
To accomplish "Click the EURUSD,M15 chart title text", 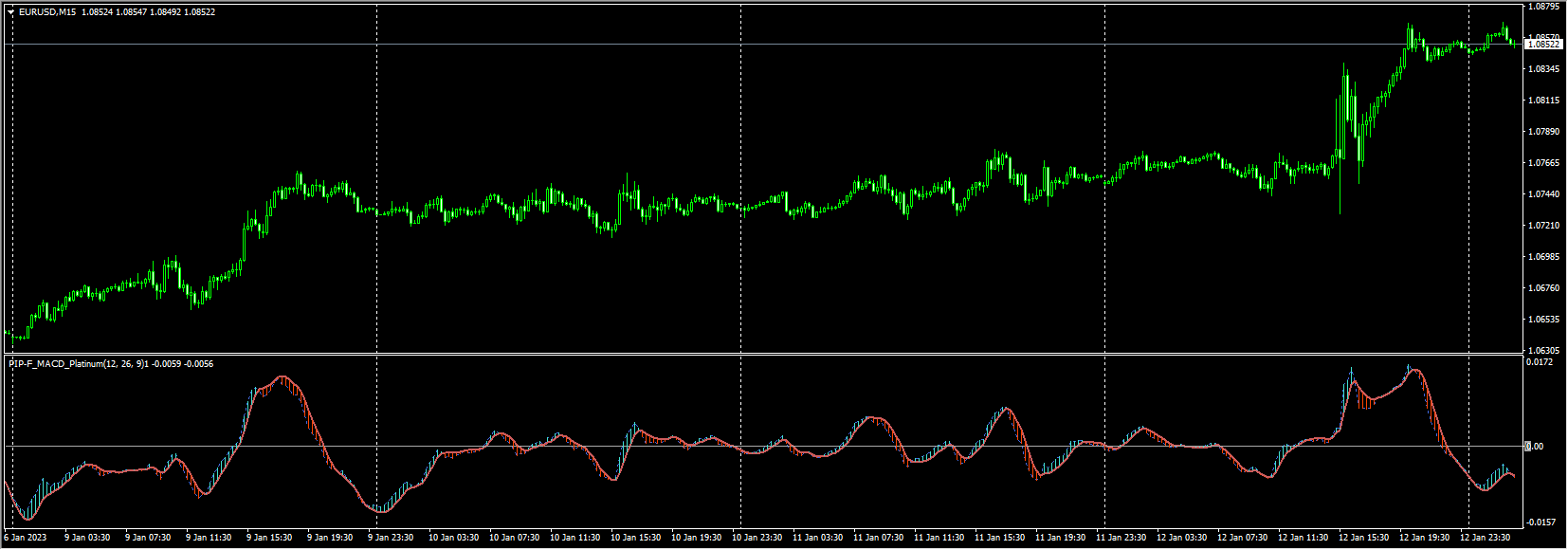I will pyautogui.click(x=47, y=12).
